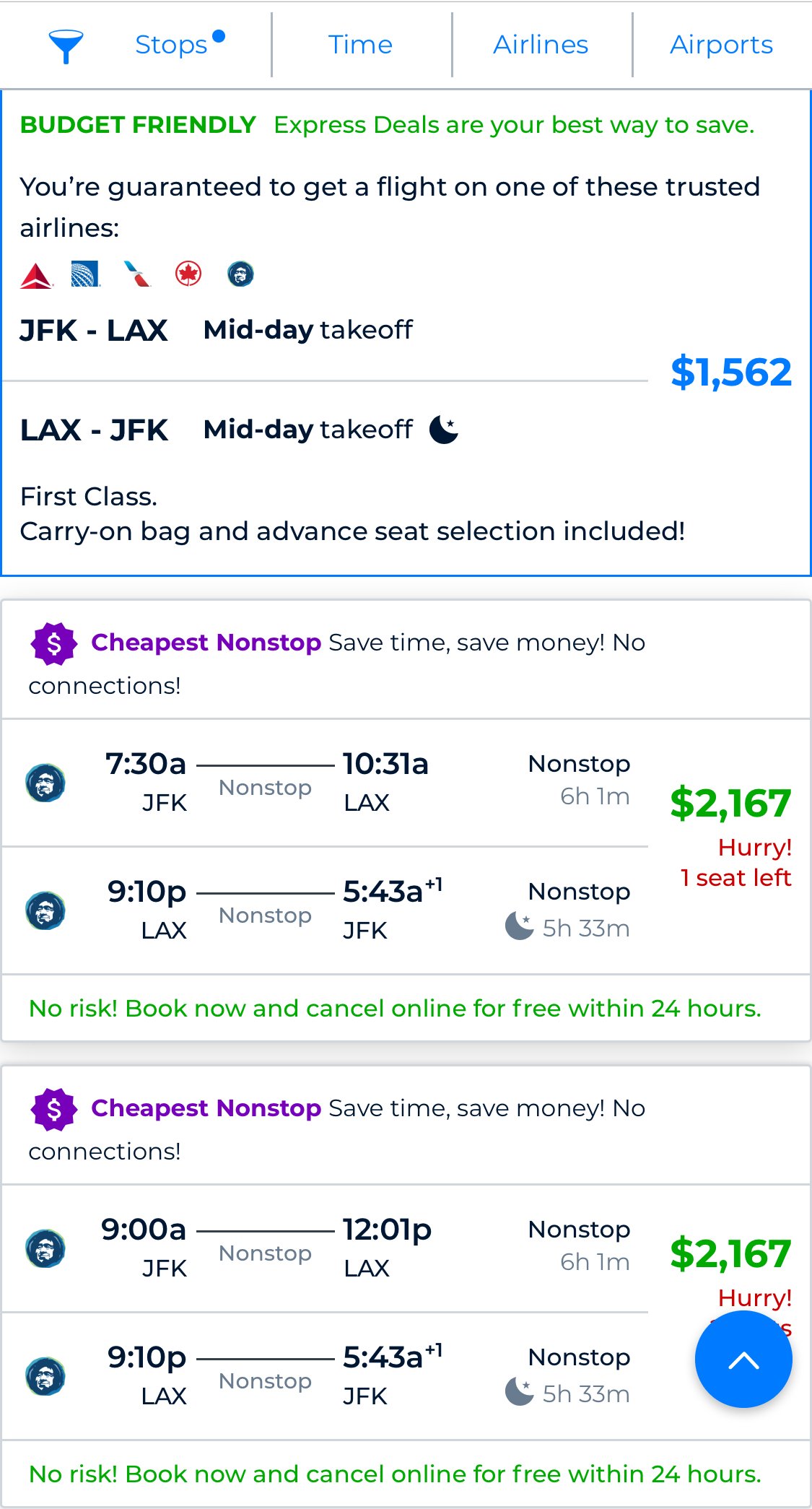Open the Airports filter tab
The width and height of the screenshot is (812, 1509).
point(722,45)
